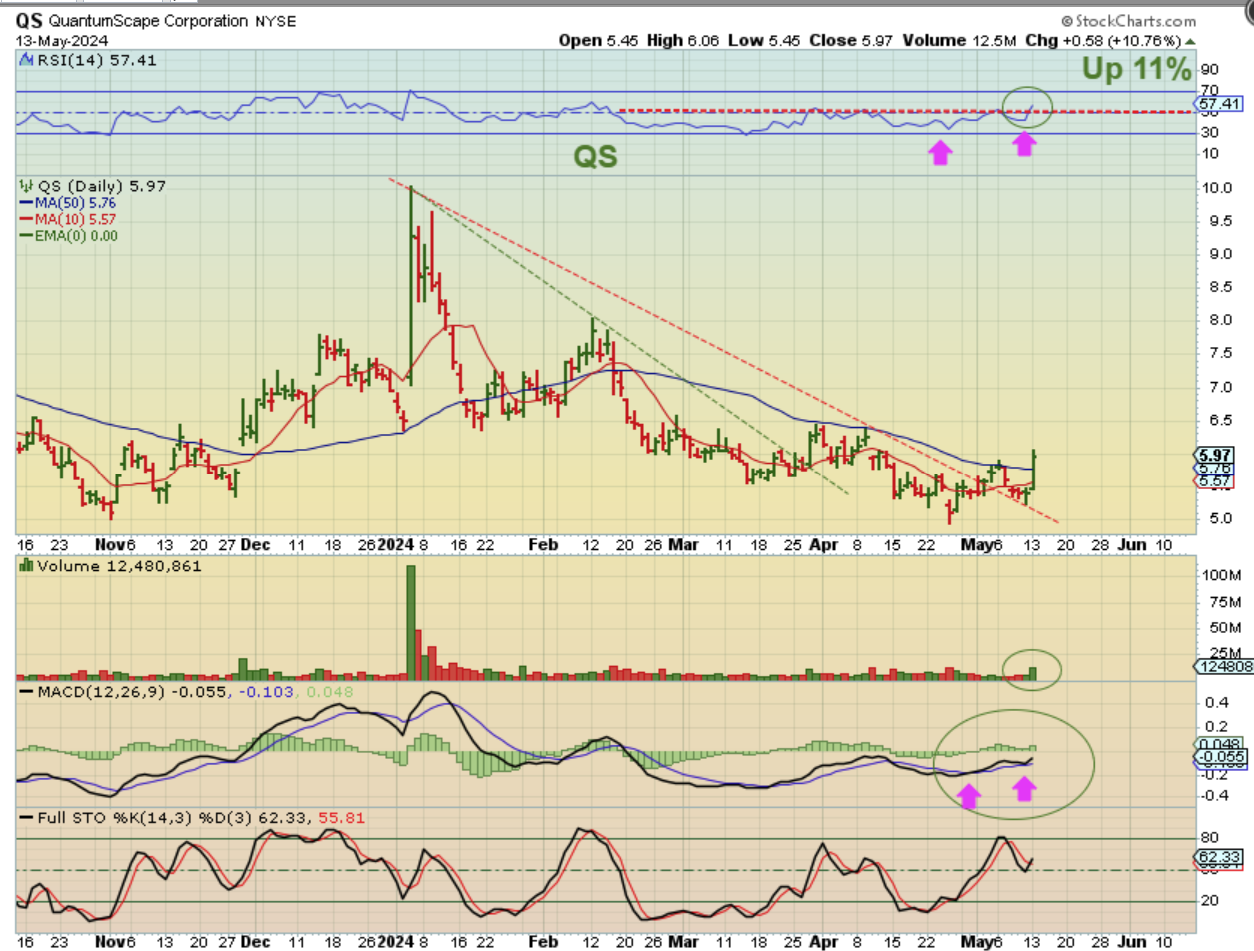Click the green circle on the volume bar
This screenshot has width=1254, height=951.
[x=1032, y=668]
